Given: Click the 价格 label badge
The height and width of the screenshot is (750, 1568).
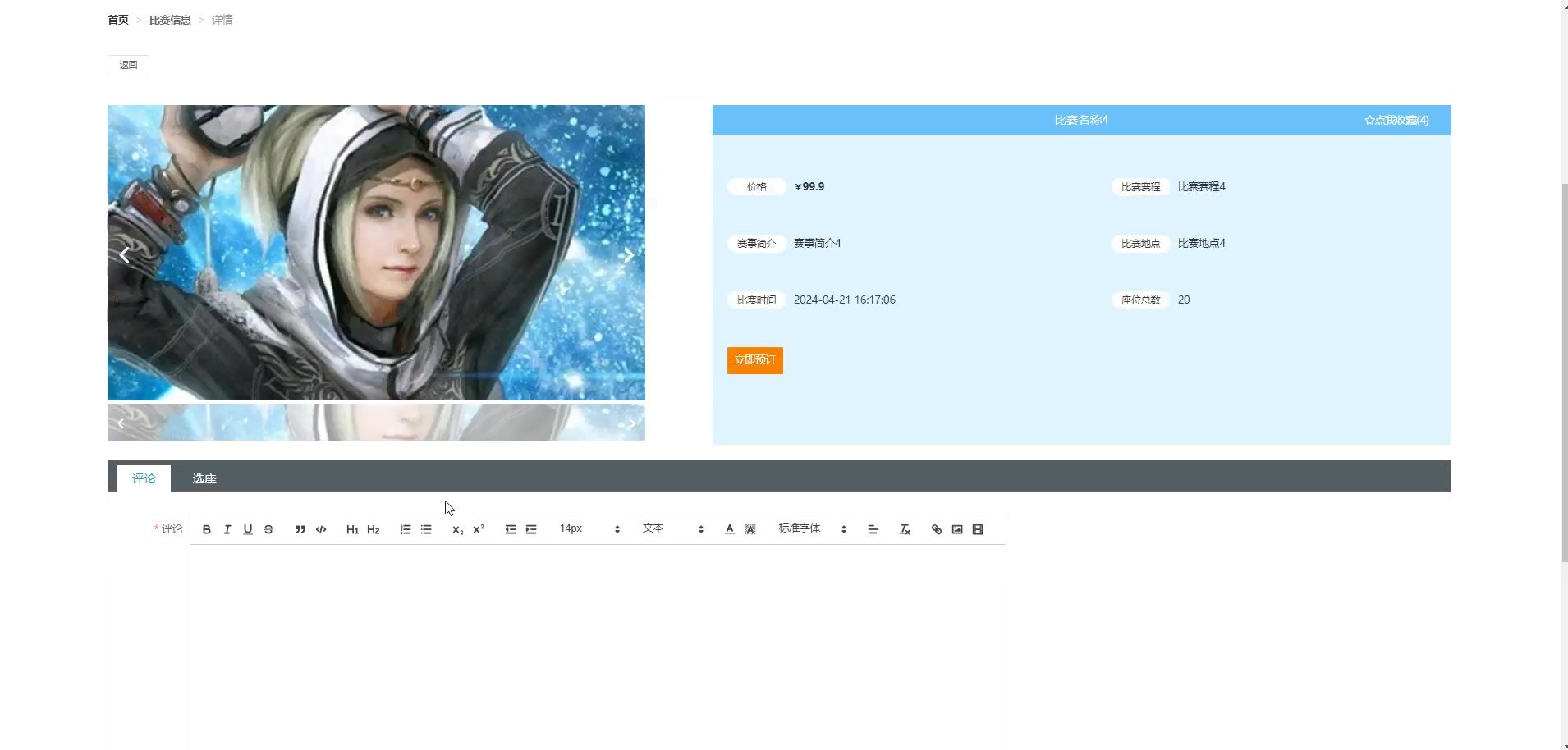Looking at the screenshot, I should tap(757, 187).
